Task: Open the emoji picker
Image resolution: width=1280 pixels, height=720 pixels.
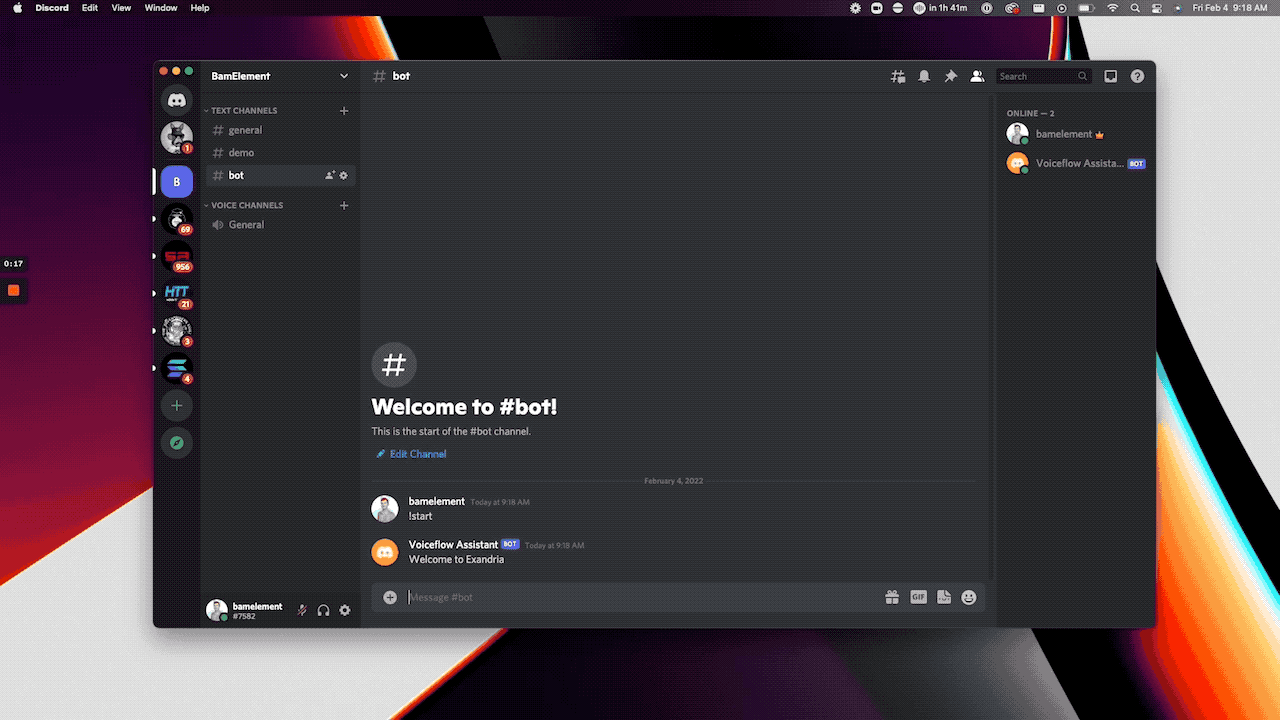Action: coord(968,596)
